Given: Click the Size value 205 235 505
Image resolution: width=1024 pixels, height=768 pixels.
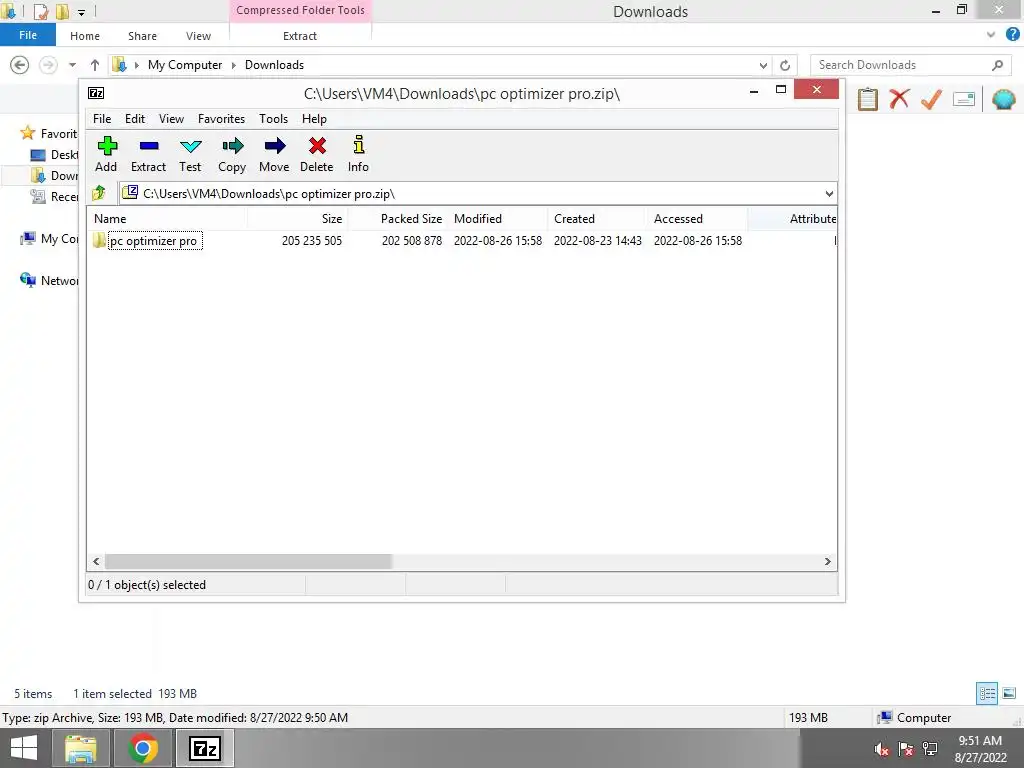Looking at the screenshot, I should (312, 240).
